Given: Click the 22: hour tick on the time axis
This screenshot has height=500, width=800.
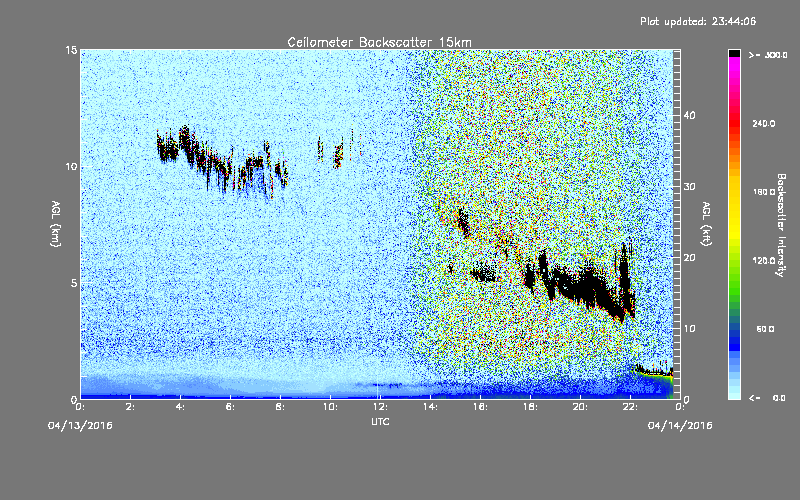Looking at the screenshot, I should [x=630, y=407].
